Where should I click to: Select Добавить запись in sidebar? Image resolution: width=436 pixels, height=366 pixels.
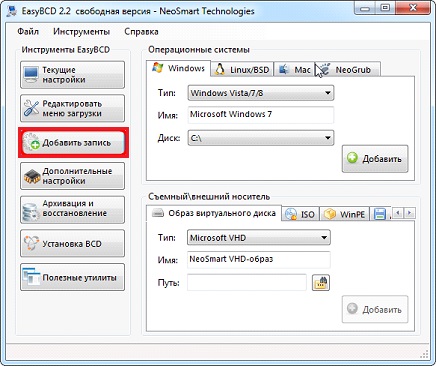[73, 143]
